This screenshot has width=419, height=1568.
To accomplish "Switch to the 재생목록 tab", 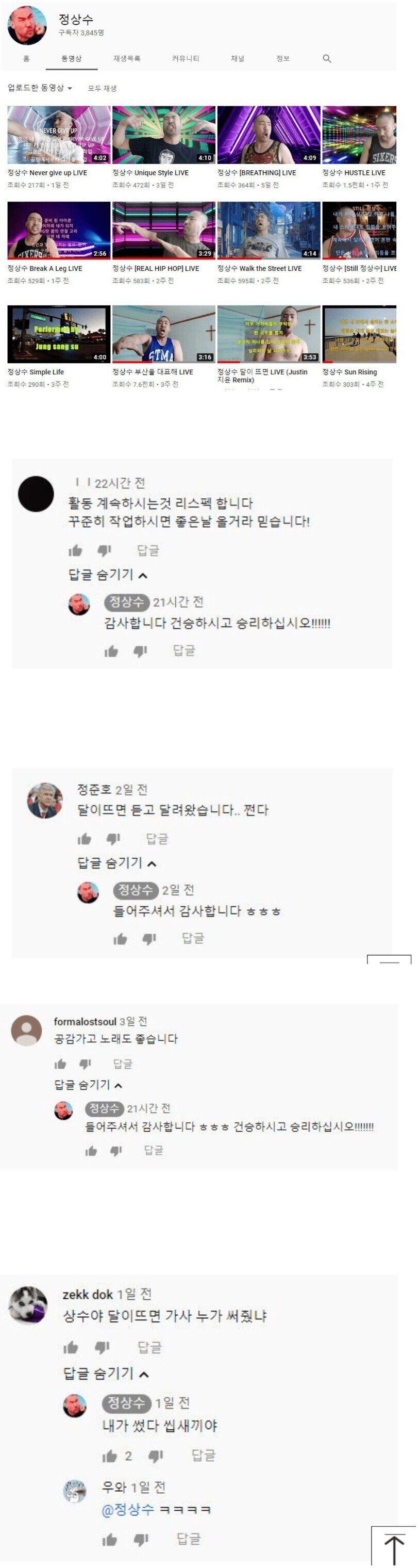I will pyautogui.click(x=126, y=58).
